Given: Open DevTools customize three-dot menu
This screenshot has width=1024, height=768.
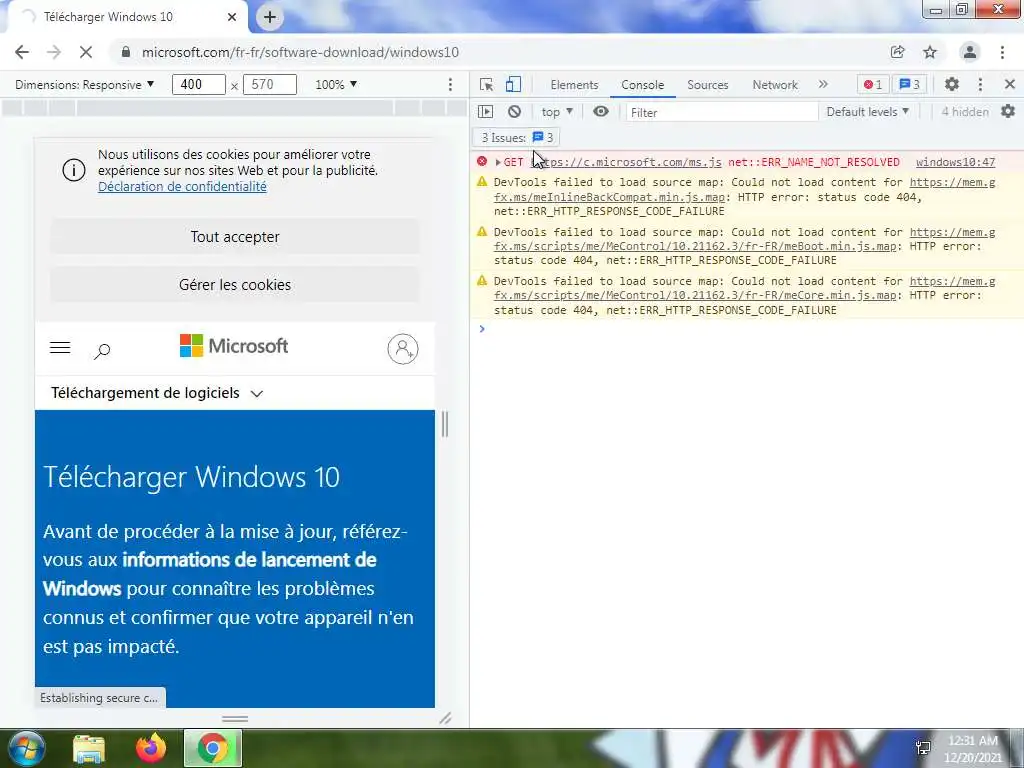Looking at the screenshot, I should pos(980,84).
